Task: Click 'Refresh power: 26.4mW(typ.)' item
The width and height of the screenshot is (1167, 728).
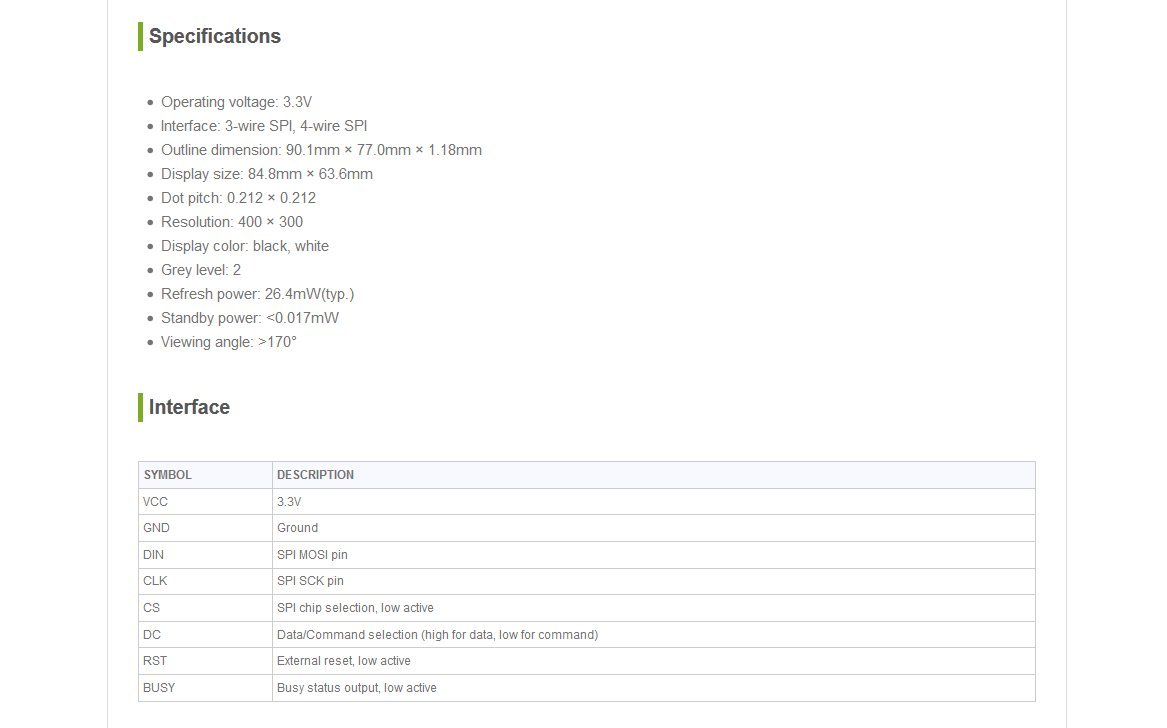Action: coord(258,294)
